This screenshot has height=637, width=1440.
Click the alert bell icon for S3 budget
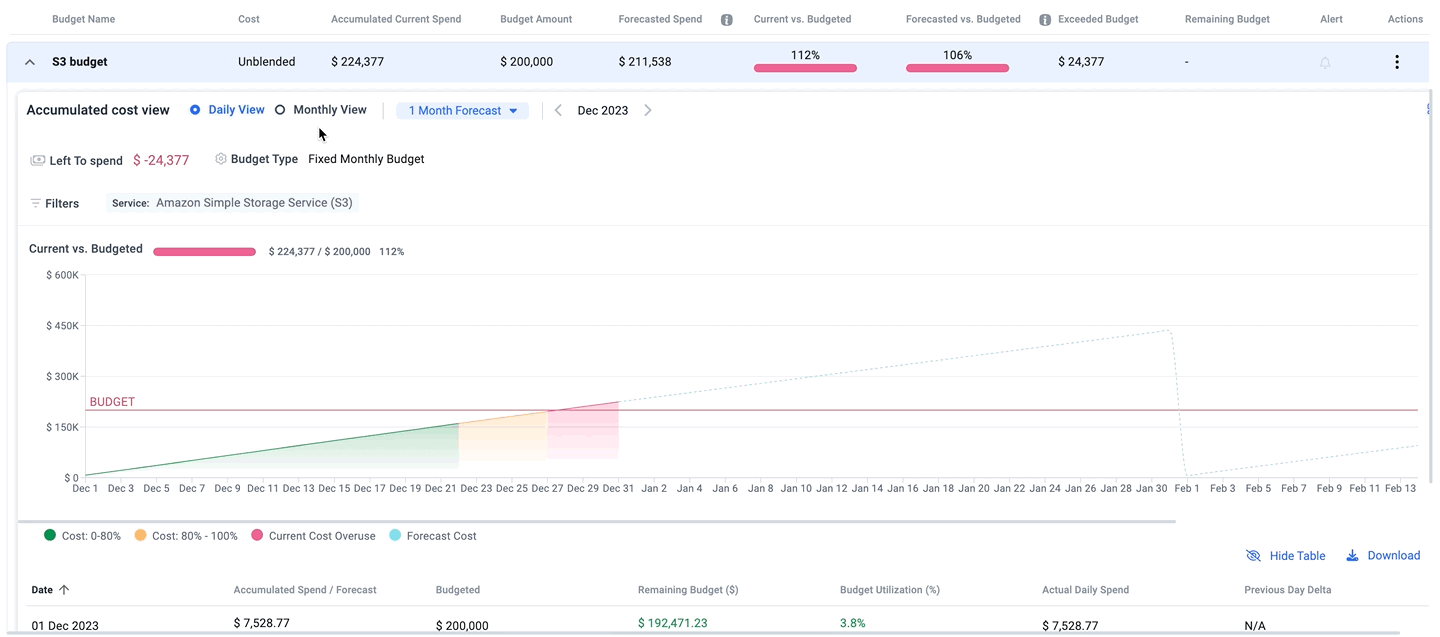(1325, 62)
